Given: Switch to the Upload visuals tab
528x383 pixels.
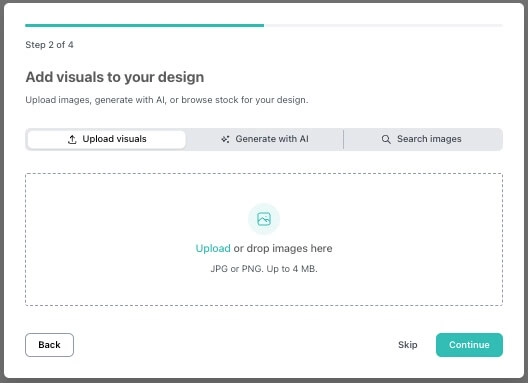Looking at the screenshot, I should tap(106, 139).
